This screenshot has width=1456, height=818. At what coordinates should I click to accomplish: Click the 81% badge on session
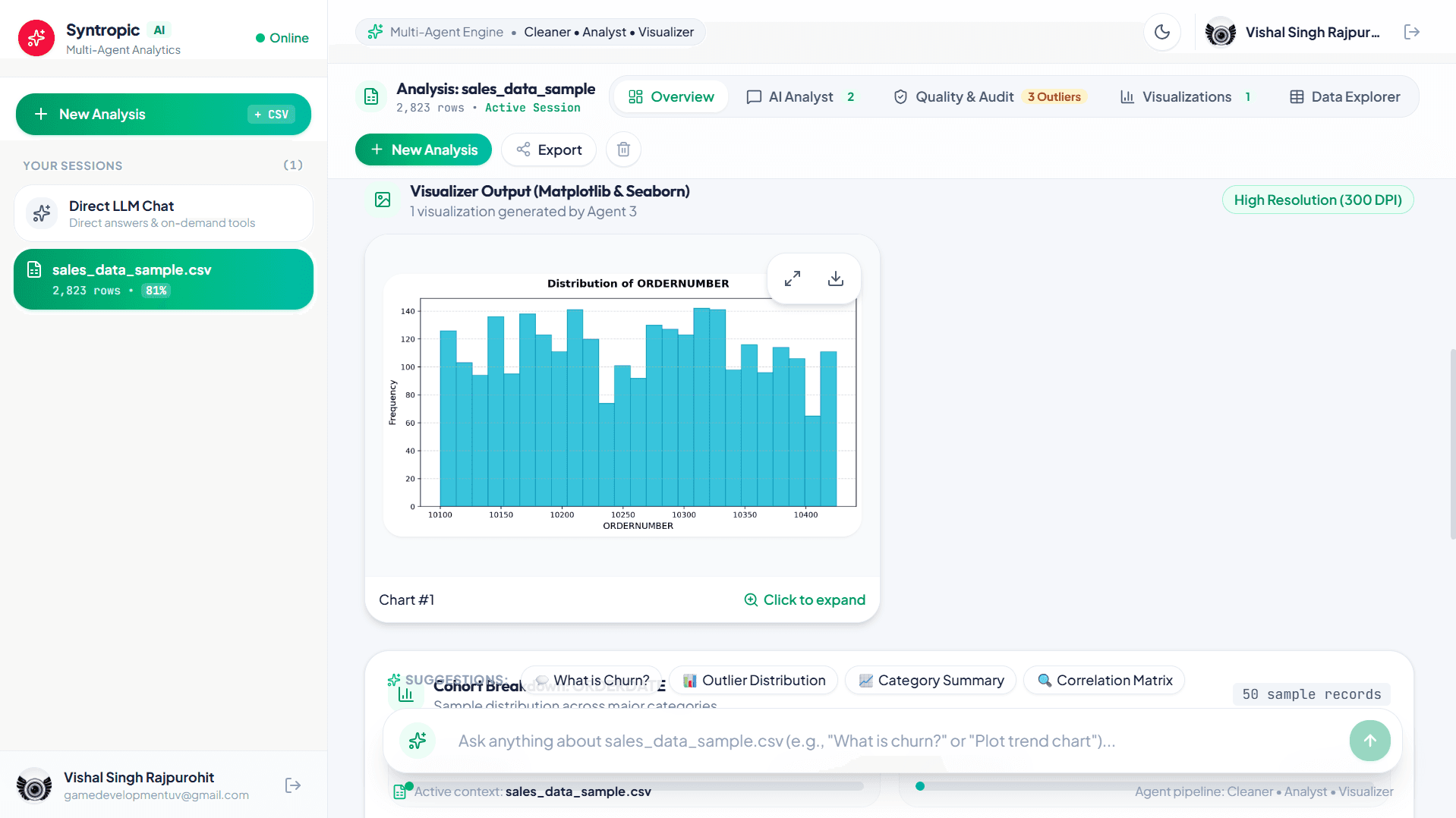pos(156,291)
